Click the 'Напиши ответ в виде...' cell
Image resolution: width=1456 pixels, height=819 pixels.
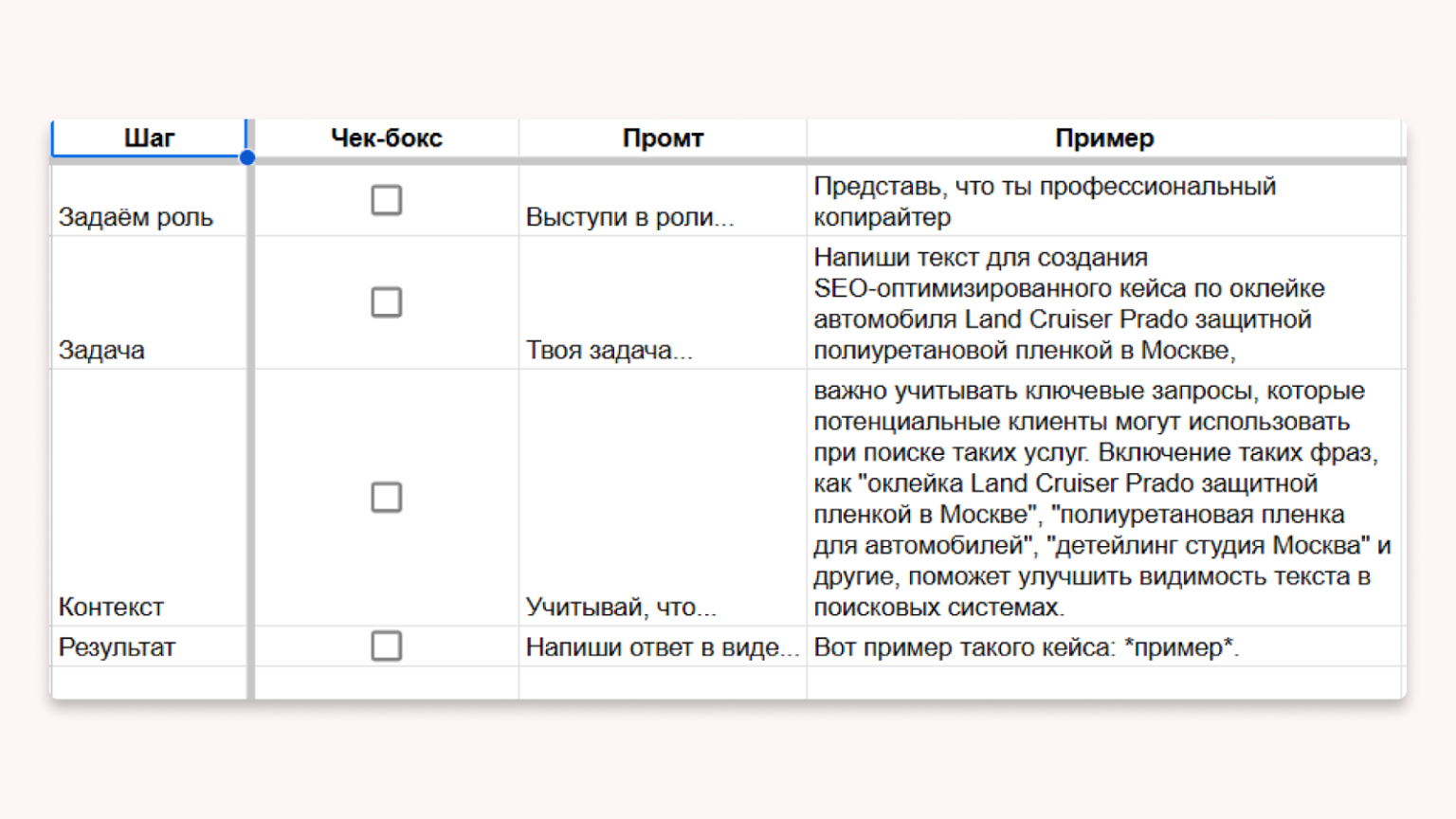(x=663, y=647)
